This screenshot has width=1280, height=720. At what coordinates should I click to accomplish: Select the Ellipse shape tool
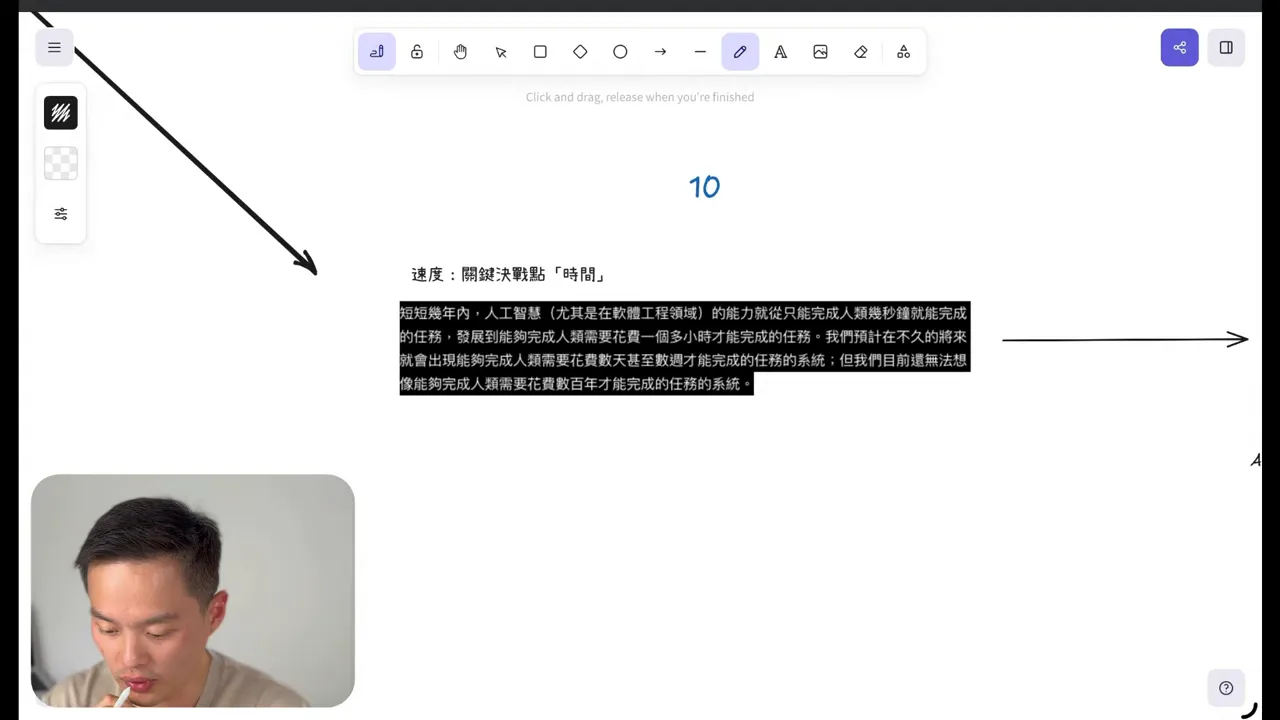coord(620,52)
